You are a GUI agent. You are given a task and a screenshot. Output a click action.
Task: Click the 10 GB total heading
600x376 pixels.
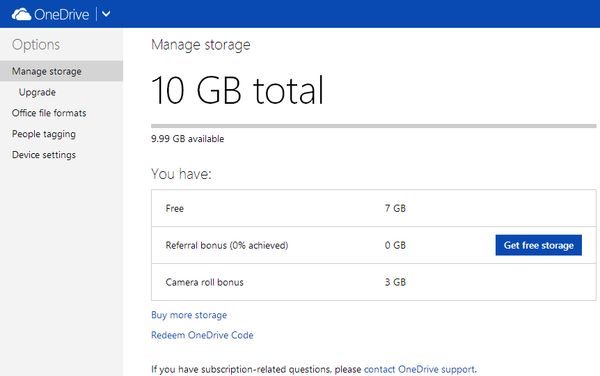click(238, 90)
